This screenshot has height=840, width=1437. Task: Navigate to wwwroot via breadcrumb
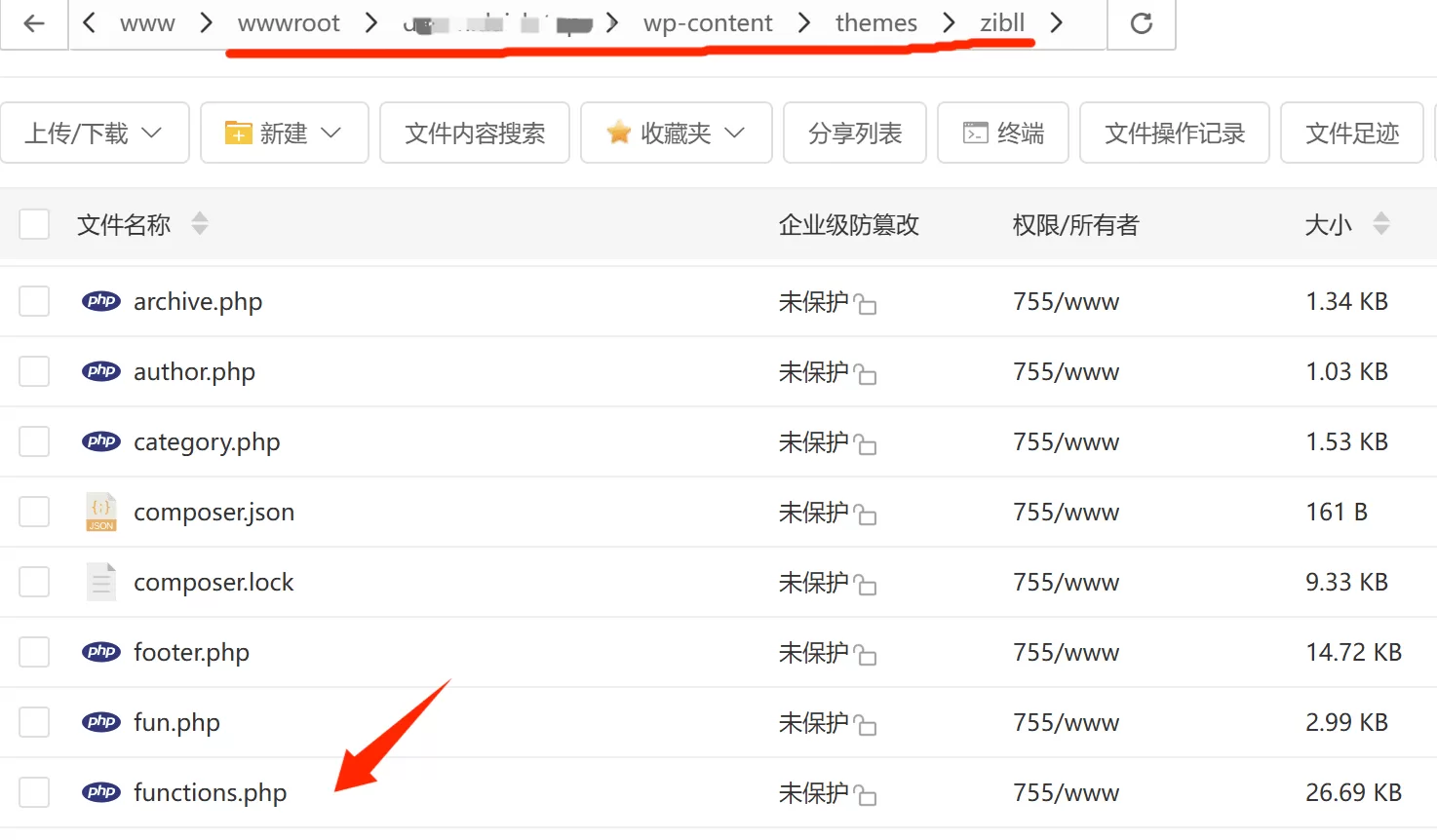(x=289, y=23)
